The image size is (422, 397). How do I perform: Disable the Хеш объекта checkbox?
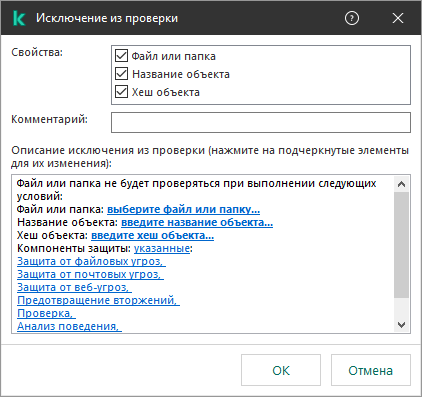(x=121, y=92)
